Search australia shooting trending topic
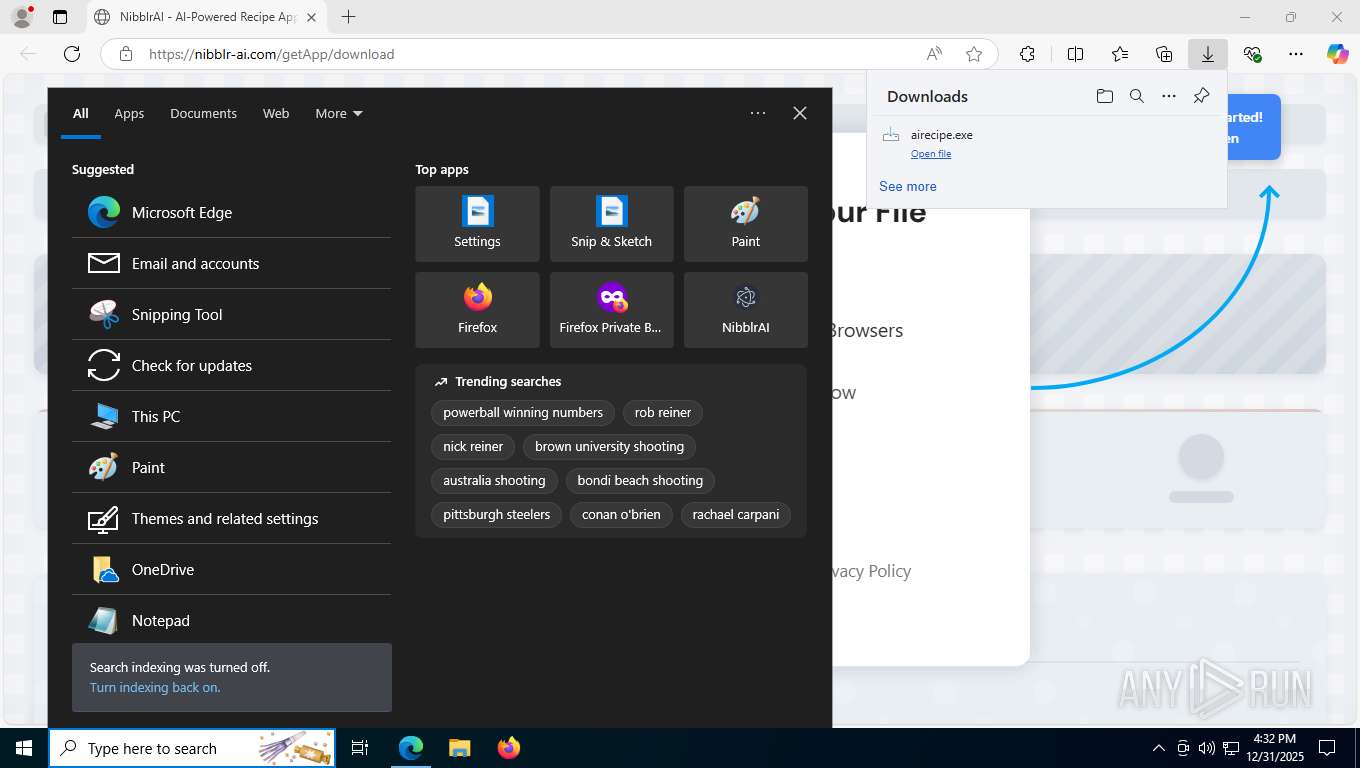The width and height of the screenshot is (1360, 768). pos(494,480)
